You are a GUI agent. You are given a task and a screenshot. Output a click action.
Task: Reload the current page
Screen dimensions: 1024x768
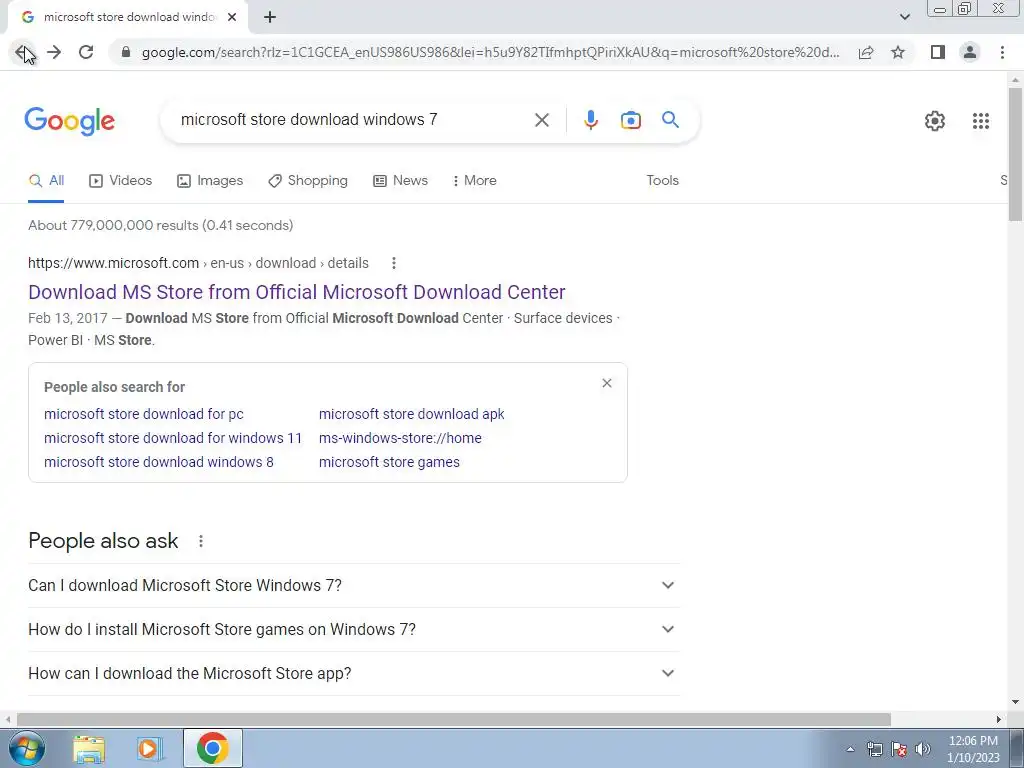(86, 52)
